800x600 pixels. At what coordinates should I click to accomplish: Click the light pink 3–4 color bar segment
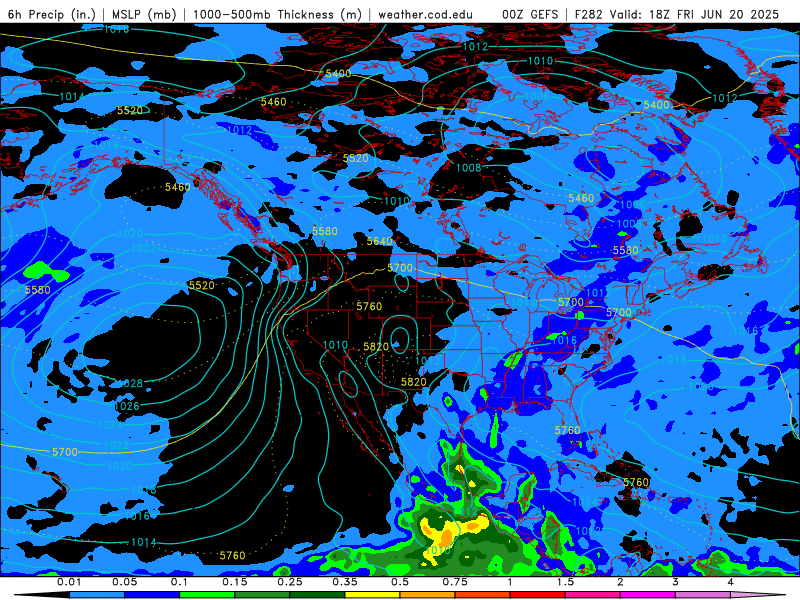coord(703,595)
